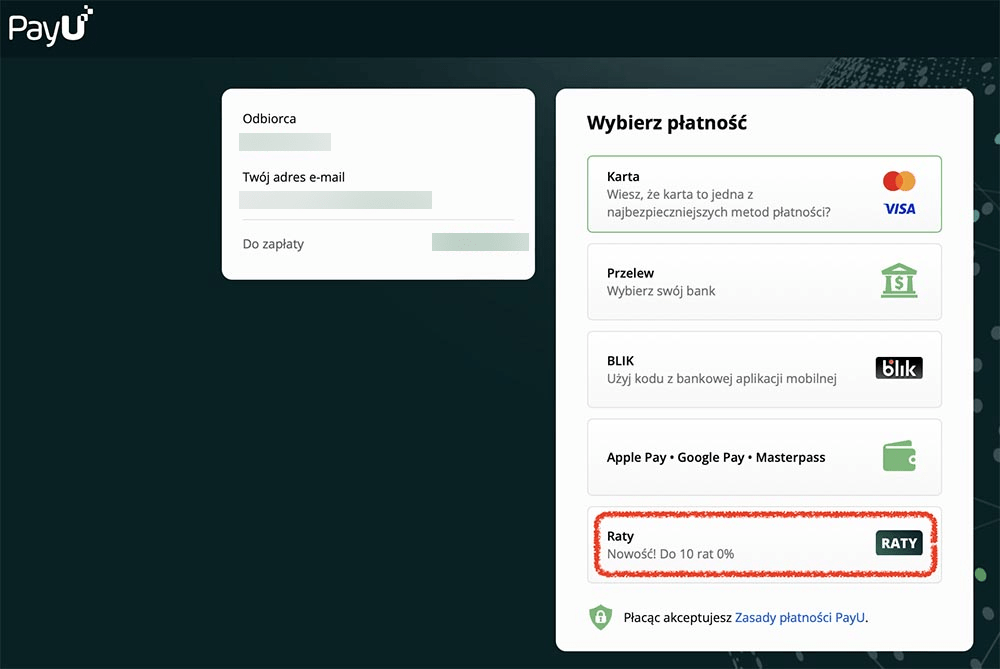The width and height of the screenshot is (1000, 669).
Task: Click the blurred Do zapłaty amount
Action: 480,242
